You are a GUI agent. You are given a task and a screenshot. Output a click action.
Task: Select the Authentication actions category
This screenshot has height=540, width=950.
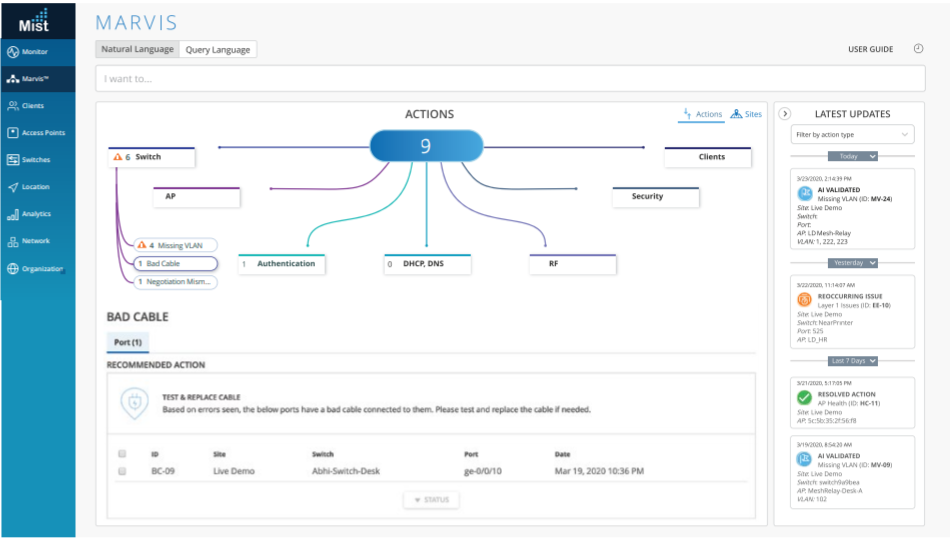coord(282,264)
